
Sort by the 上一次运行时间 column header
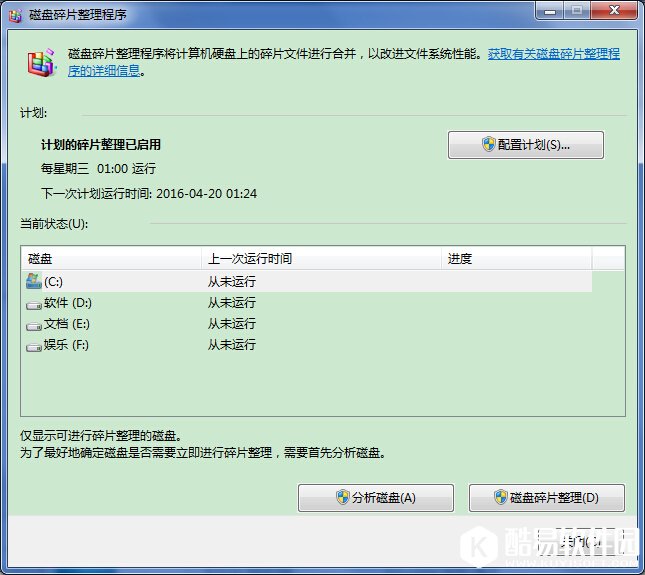tap(321, 258)
